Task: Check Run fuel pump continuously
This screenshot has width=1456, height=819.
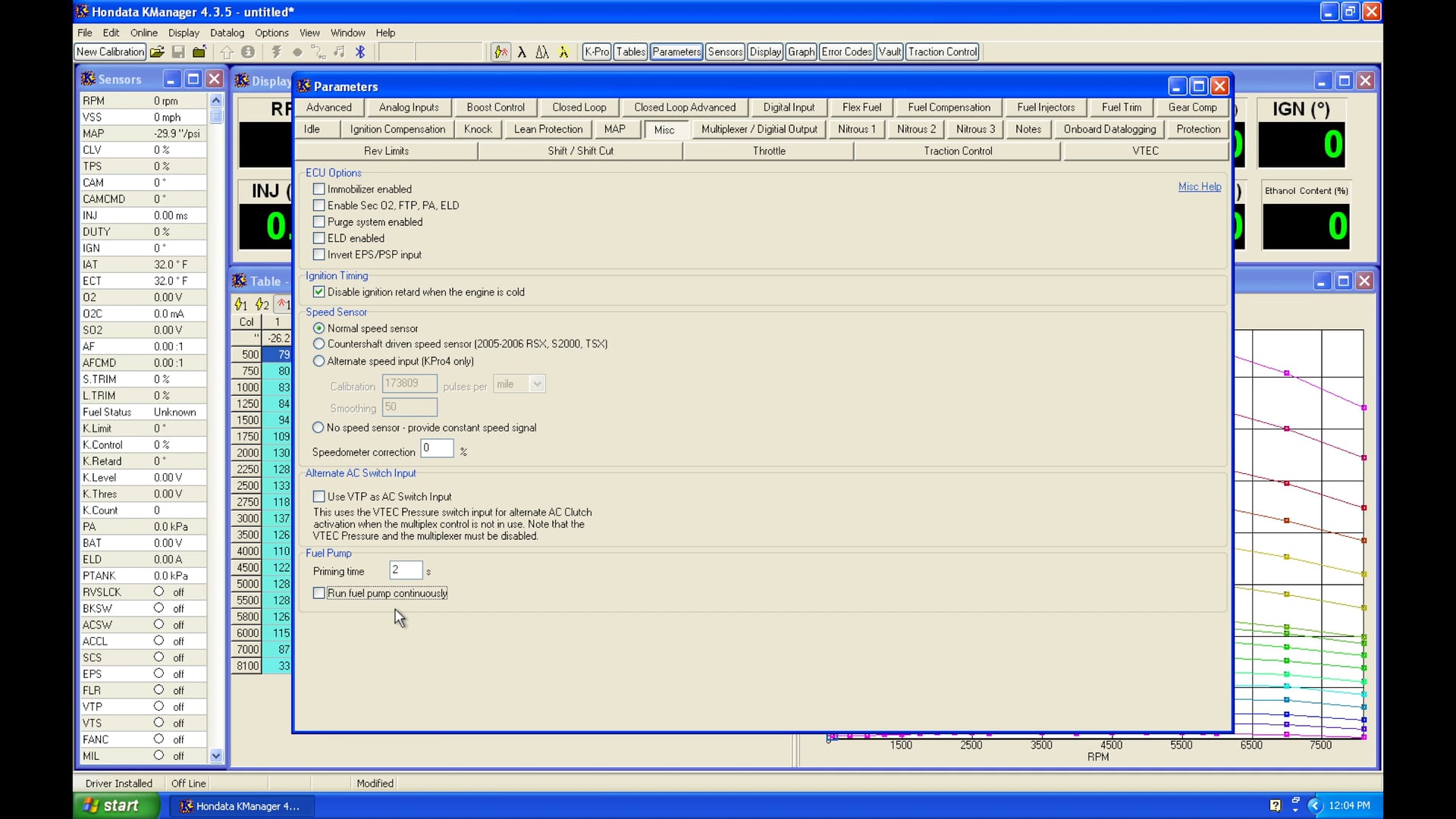Action: (319, 593)
